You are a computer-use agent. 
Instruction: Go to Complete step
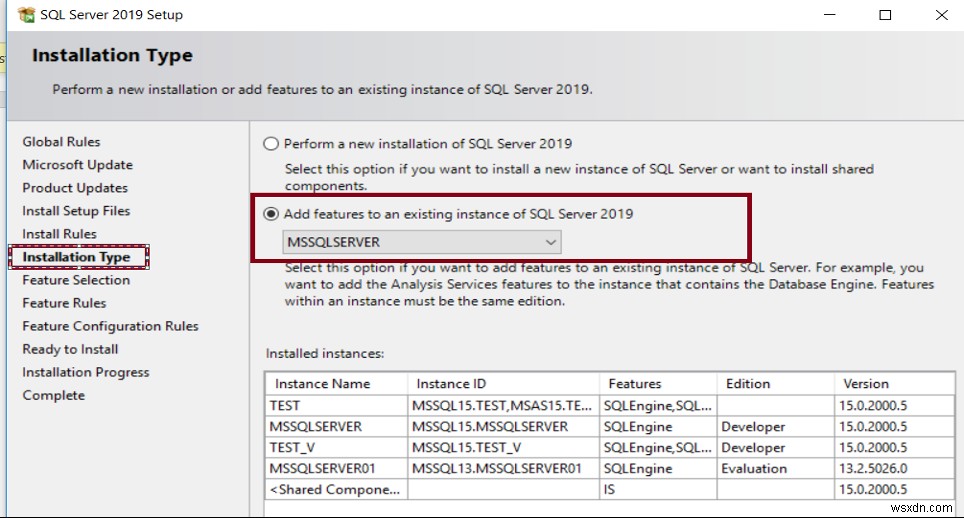(x=53, y=395)
